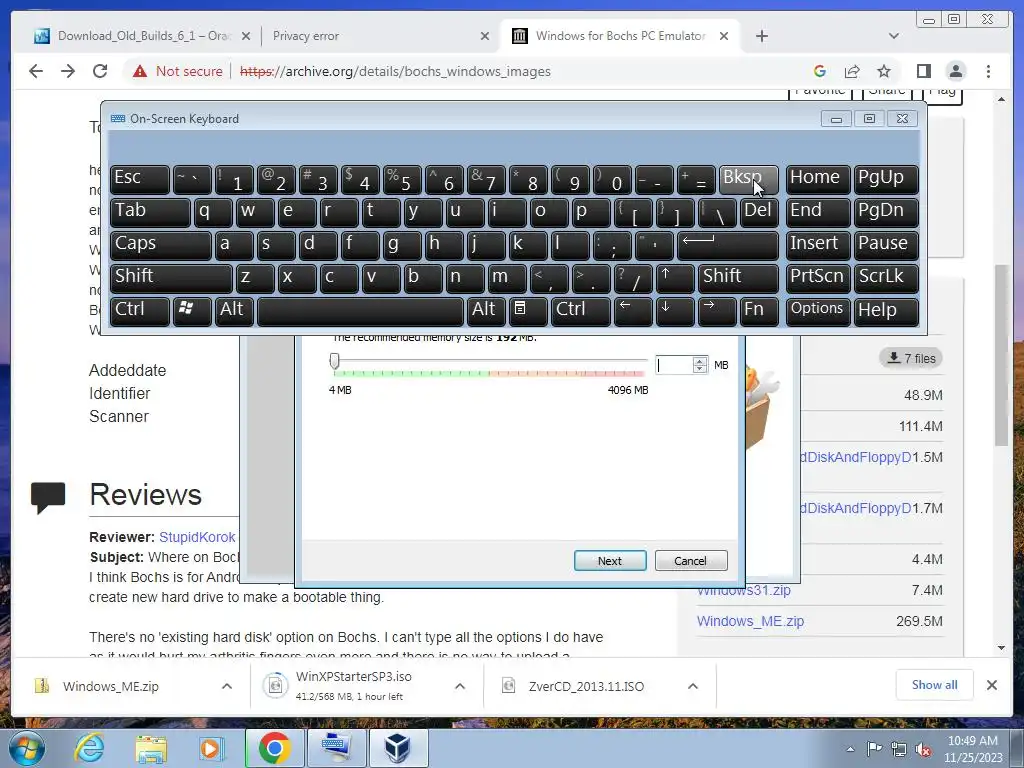The height and width of the screenshot is (768, 1024).
Task: Open Internet Explorer from the taskbar
Action: tap(89, 748)
